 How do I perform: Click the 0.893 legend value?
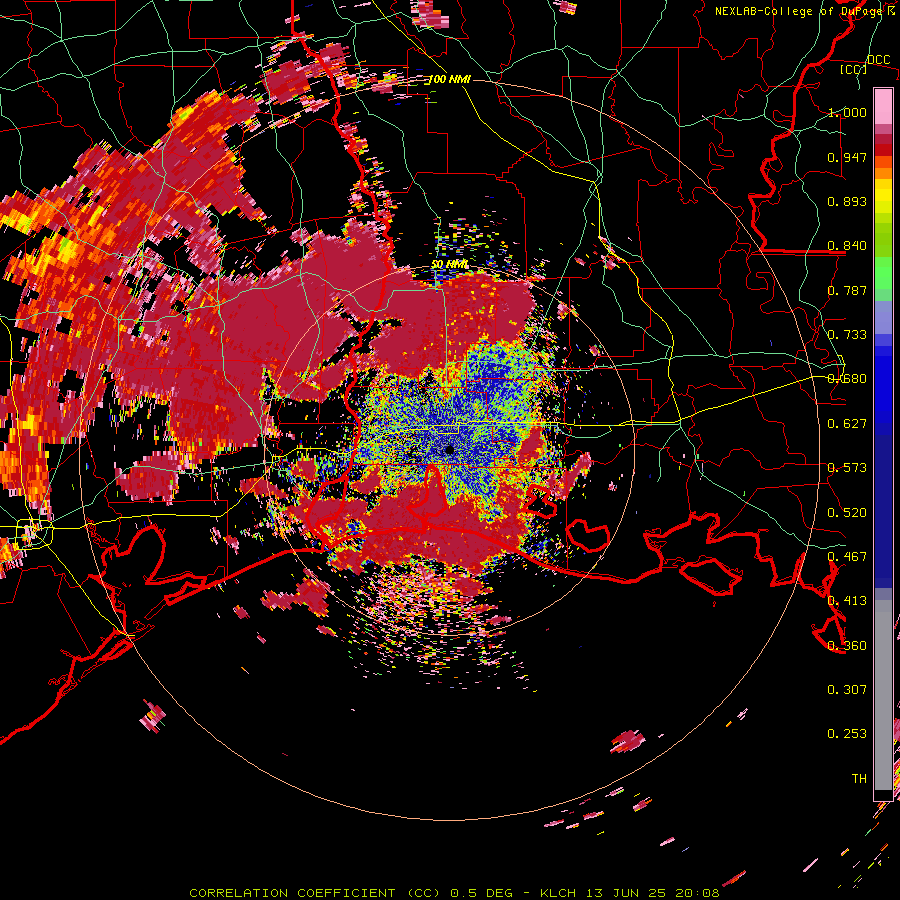(x=847, y=201)
